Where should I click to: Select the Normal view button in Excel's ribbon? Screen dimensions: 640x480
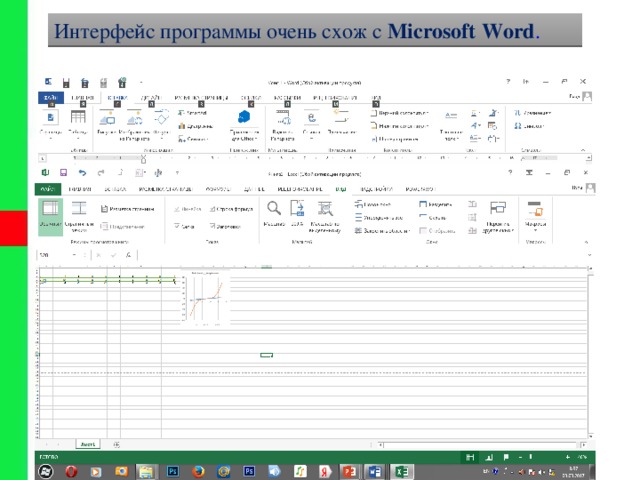click(x=50, y=216)
